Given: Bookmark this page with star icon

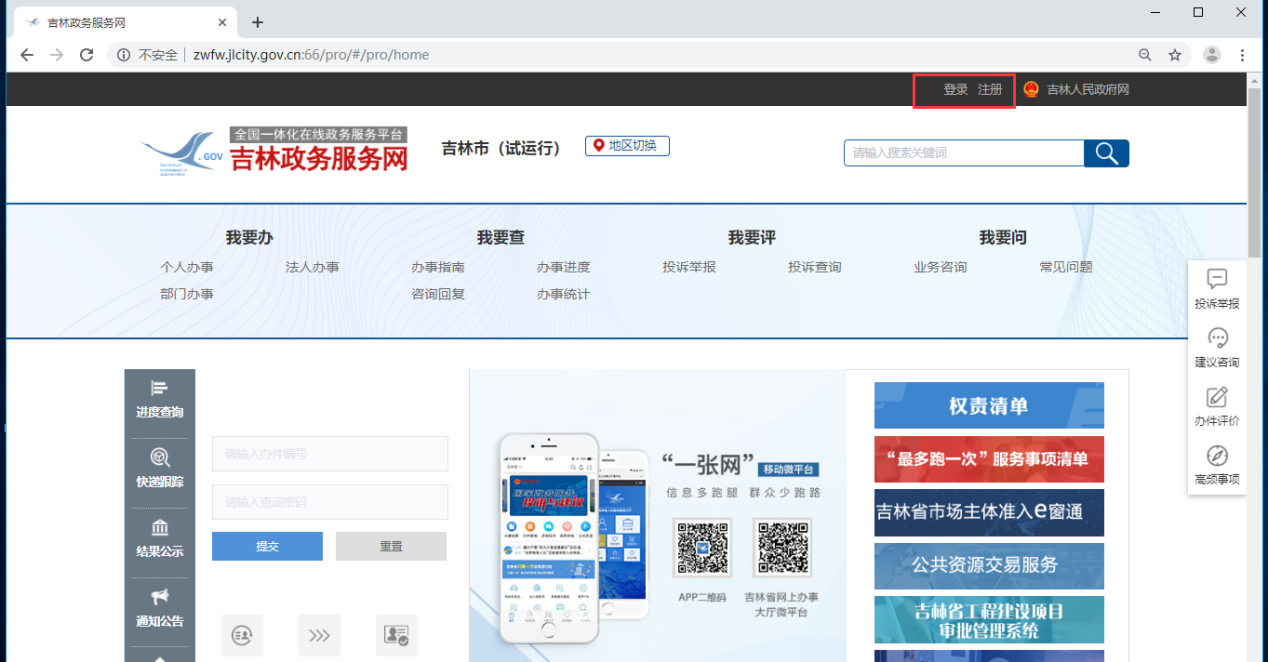Looking at the screenshot, I should coord(1175,55).
